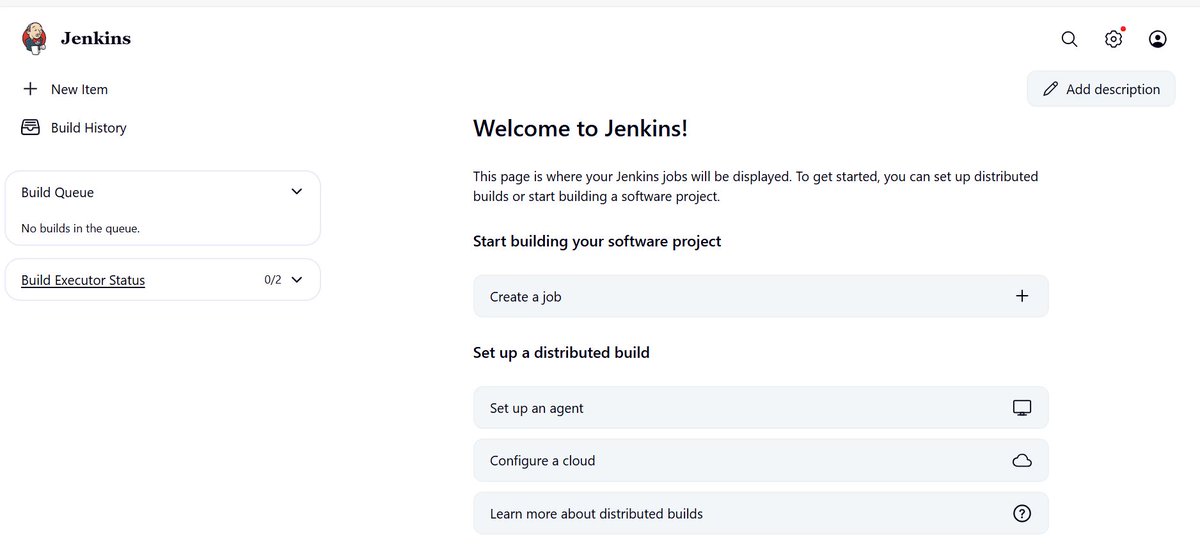1200x555 pixels.
Task: Open the Build Executor Status link
Action: [83, 280]
